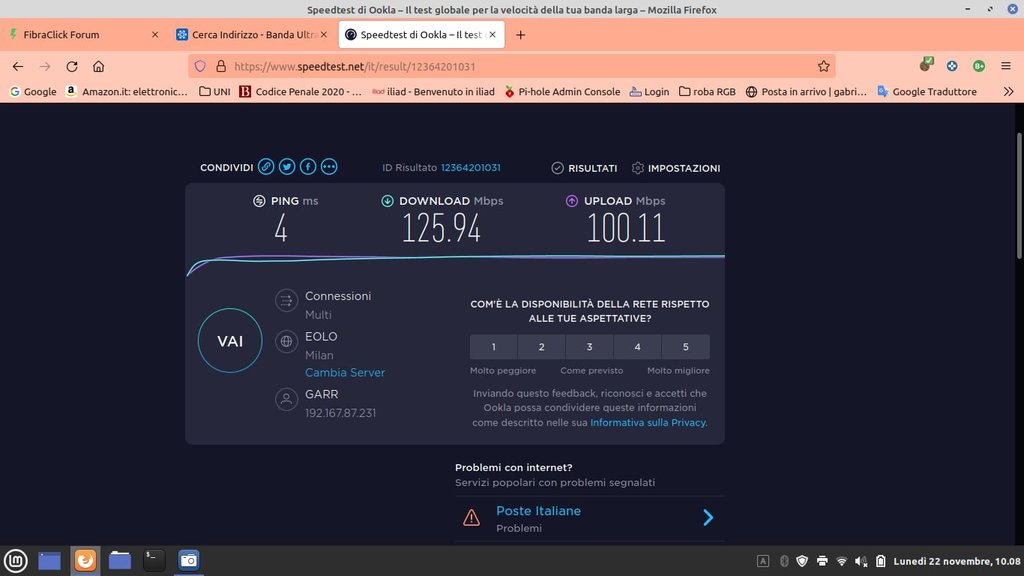This screenshot has height=576, width=1024.
Task: Copy result link via chain share icon
Action: click(266, 167)
